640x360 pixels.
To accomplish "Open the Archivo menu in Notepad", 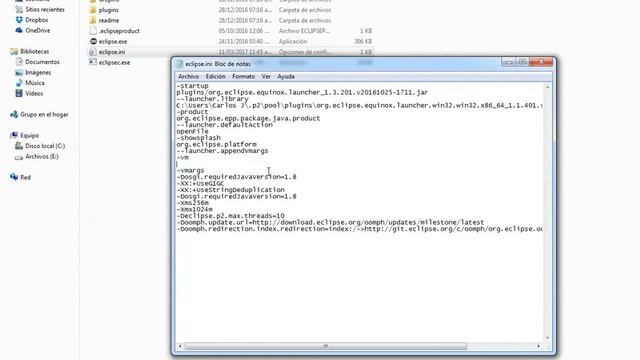I will 188,76.
